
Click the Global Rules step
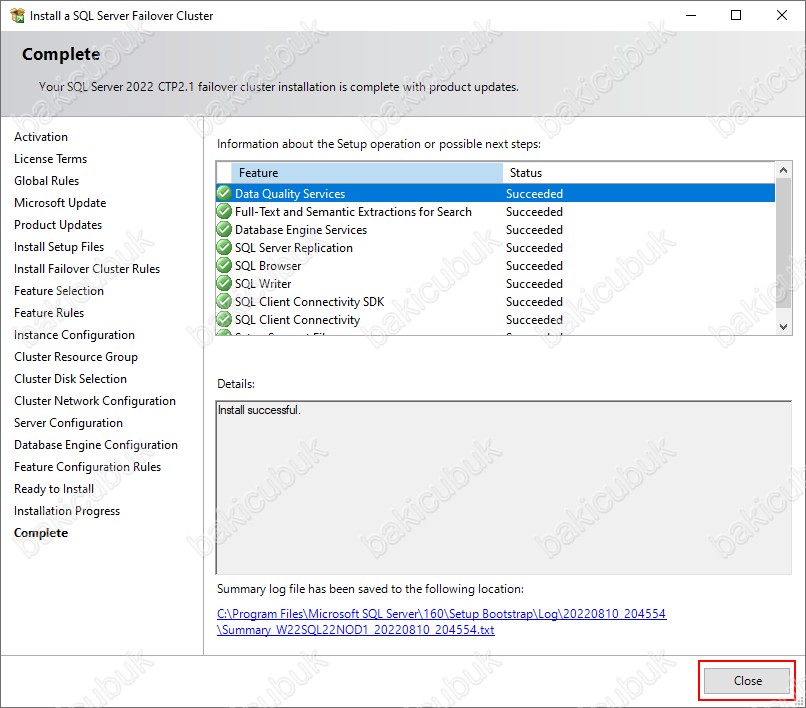click(x=47, y=181)
